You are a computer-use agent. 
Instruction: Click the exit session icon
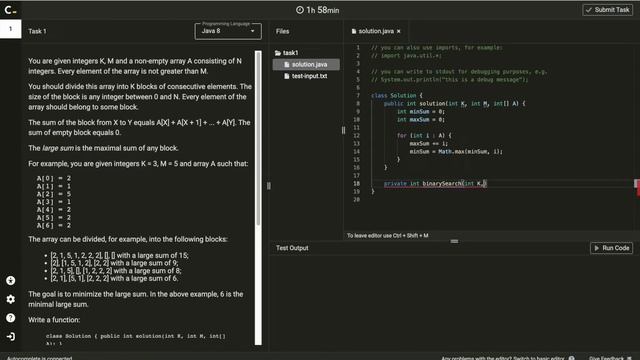tap(11, 336)
